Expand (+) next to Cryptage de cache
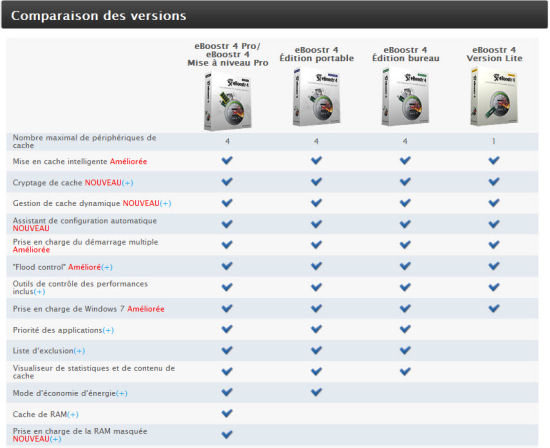 tap(128, 183)
